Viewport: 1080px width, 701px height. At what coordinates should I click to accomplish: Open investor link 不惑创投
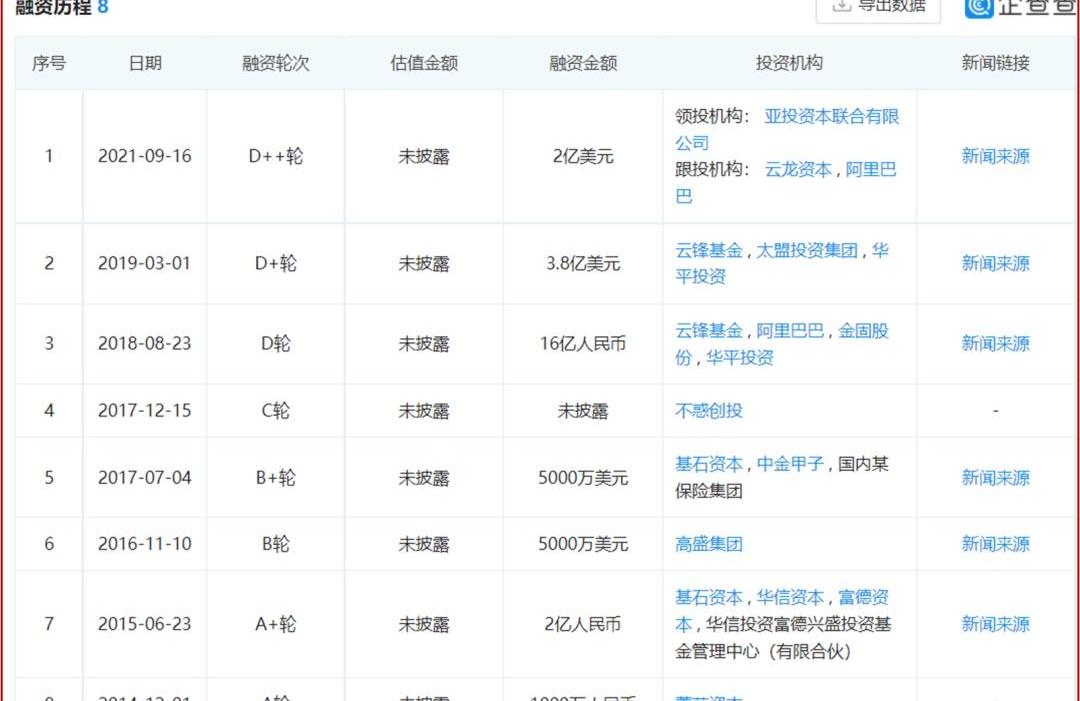pyautogui.click(x=709, y=411)
